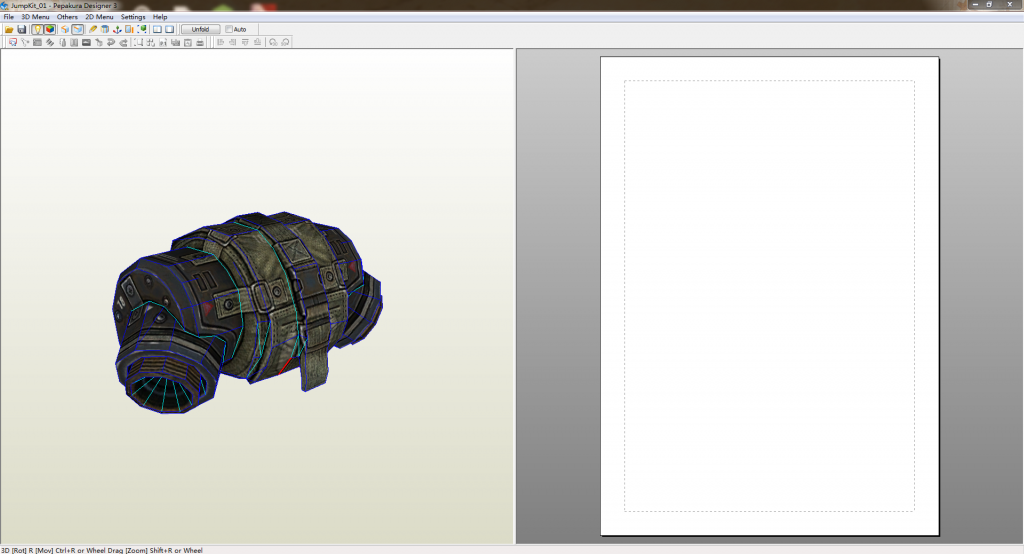This screenshot has width=1024, height=554.
Task: Select the pencil edit tool
Action: point(93,29)
